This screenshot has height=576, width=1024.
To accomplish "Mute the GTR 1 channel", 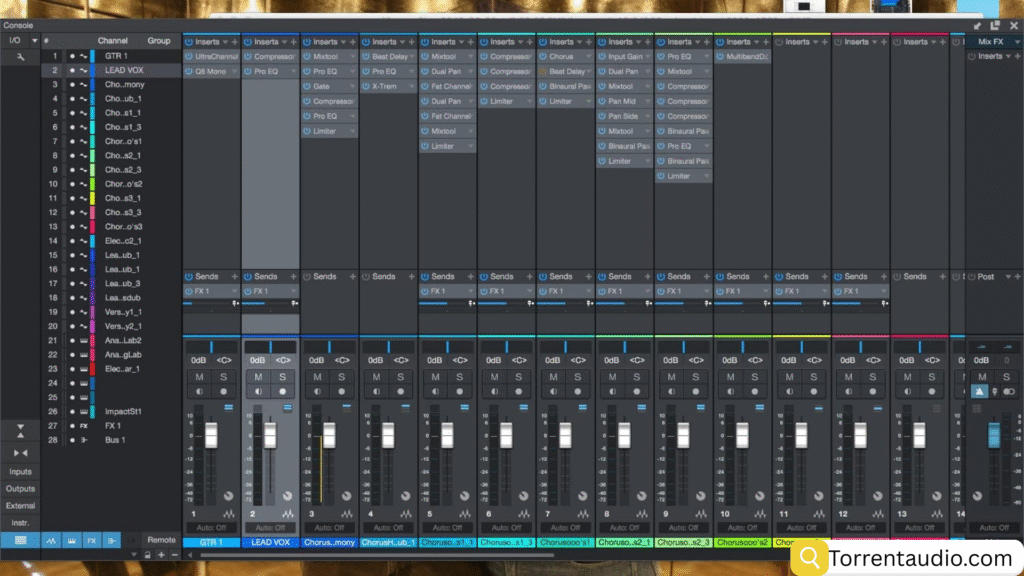I will [200, 377].
